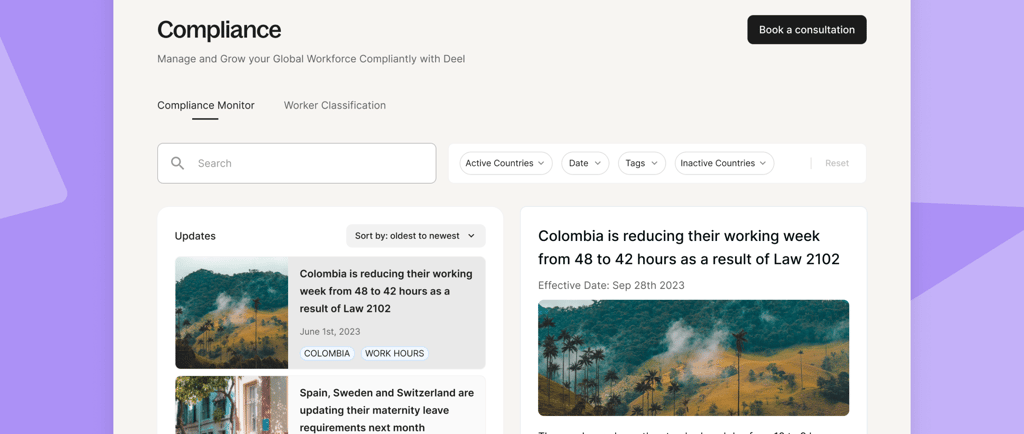The image size is (1024, 434).
Task: Click the Inactive Countries chevron arrow
Action: pos(763,163)
